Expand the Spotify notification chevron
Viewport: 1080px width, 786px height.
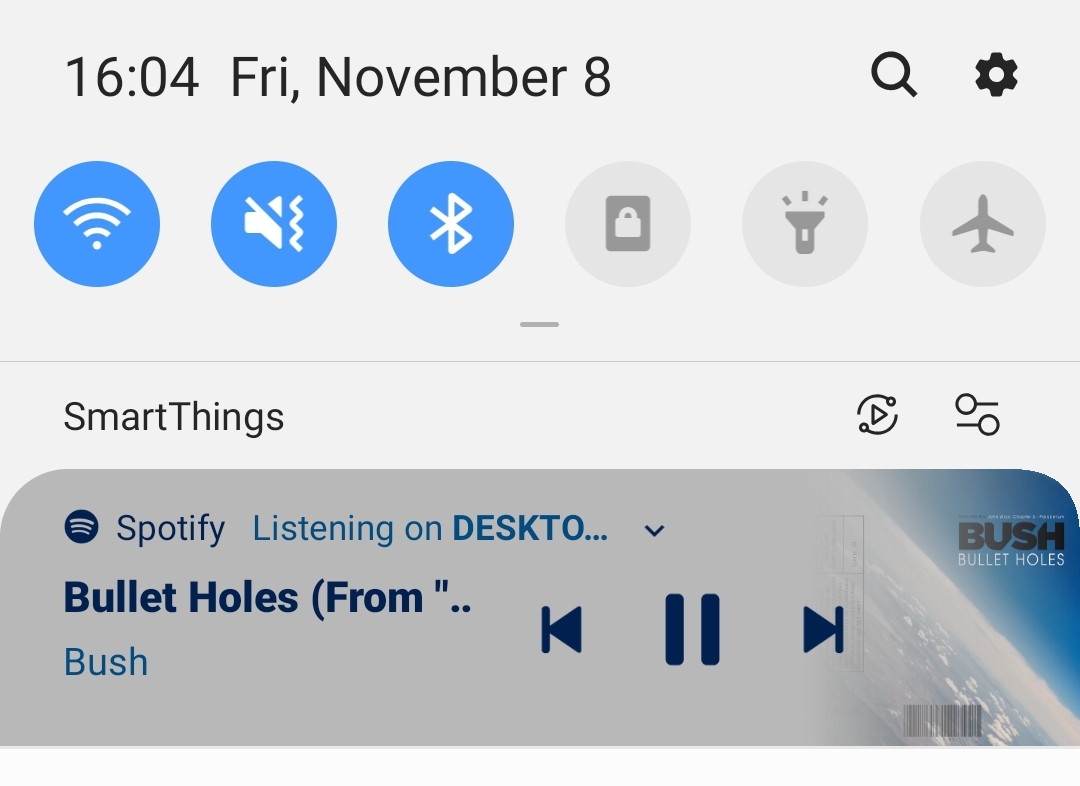click(x=654, y=530)
